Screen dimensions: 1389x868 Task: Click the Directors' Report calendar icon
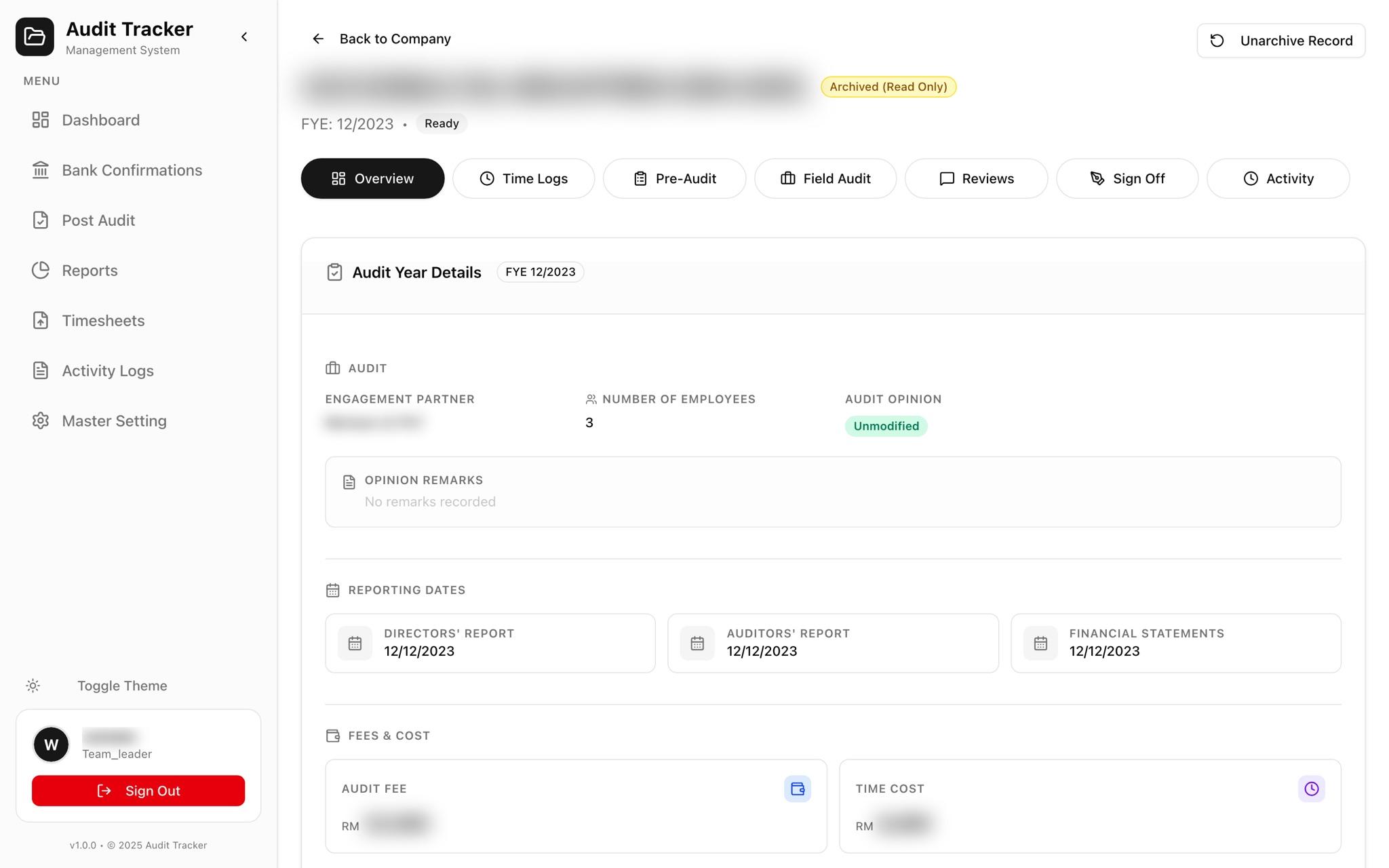point(355,644)
